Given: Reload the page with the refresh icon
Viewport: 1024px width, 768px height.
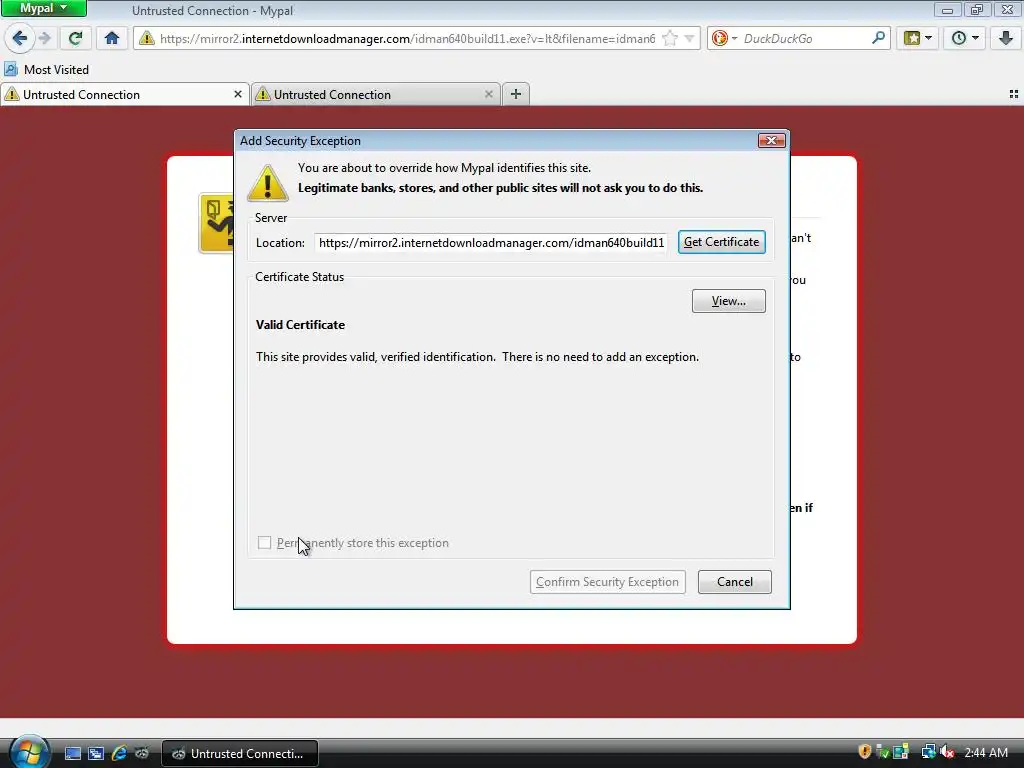Looking at the screenshot, I should [x=75, y=39].
